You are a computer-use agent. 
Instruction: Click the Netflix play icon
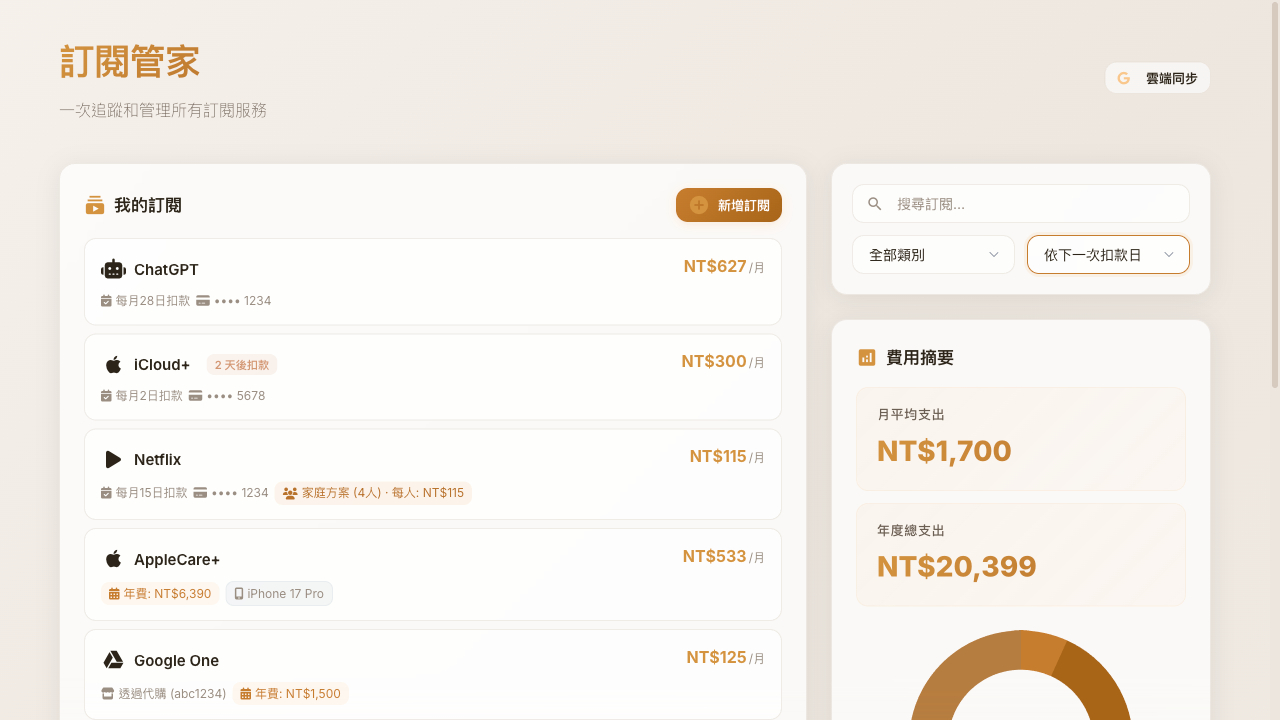point(113,459)
